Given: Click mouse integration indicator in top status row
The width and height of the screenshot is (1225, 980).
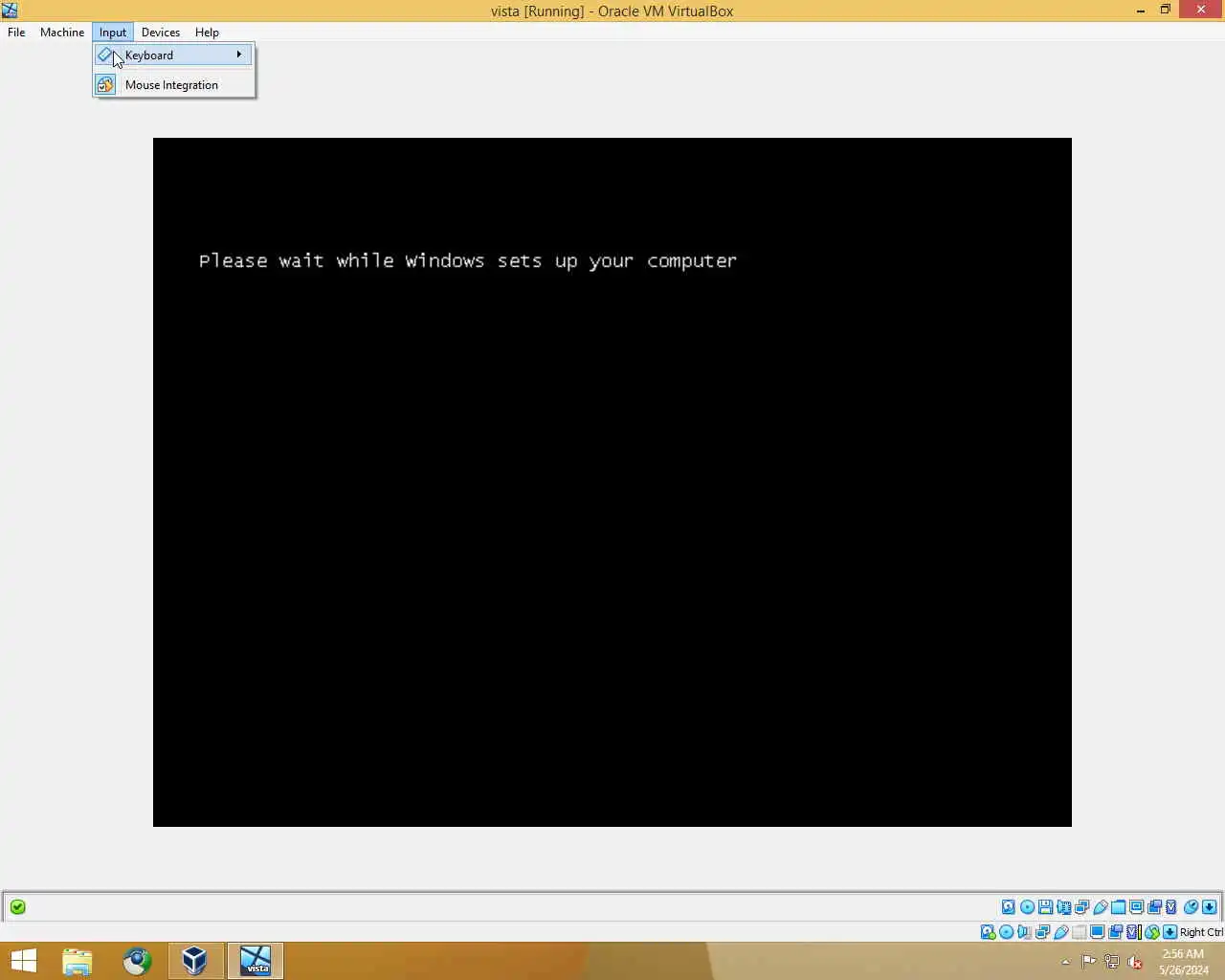Looking at the screenshot, I should (1191, 906).
